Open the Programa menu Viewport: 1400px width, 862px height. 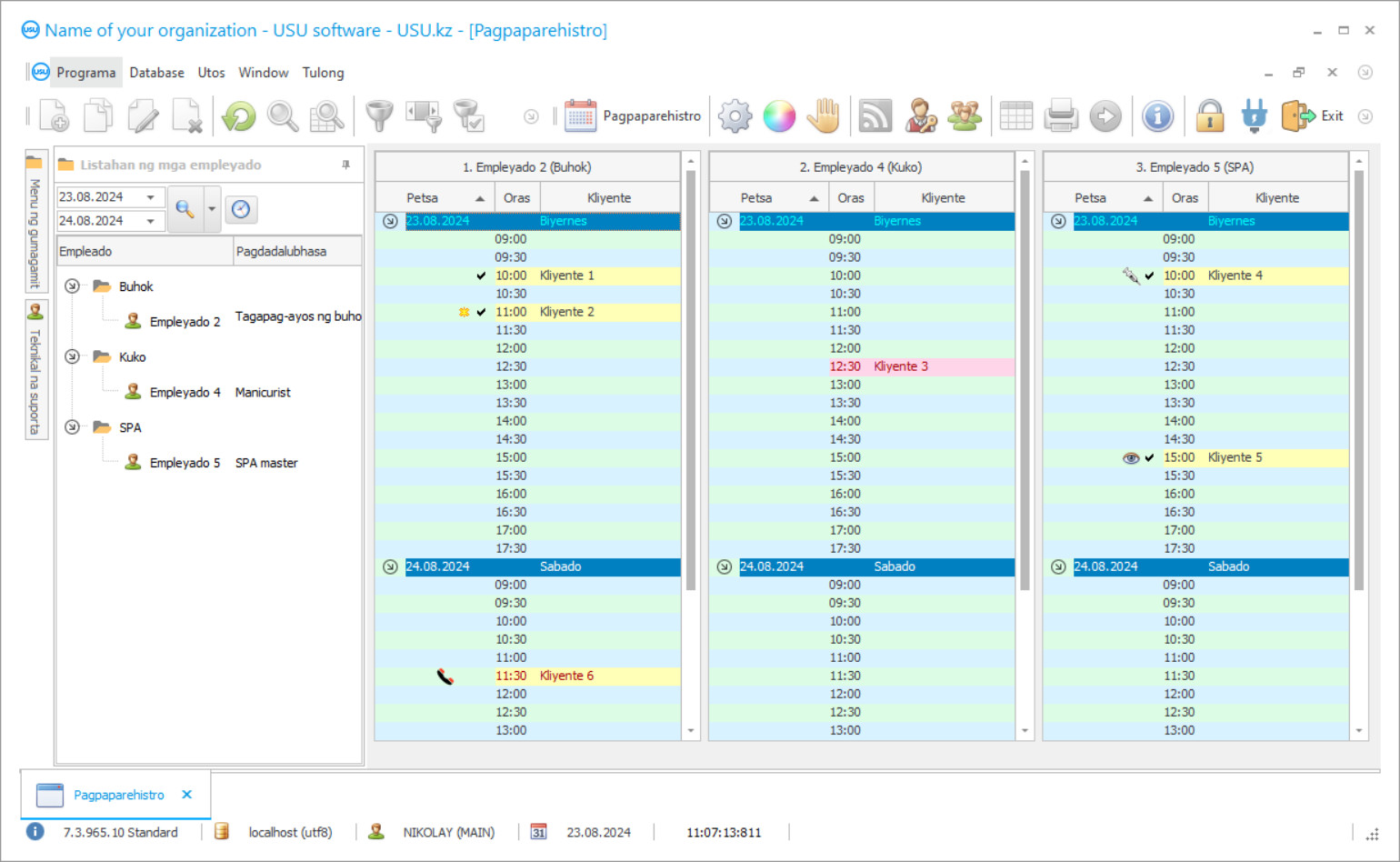coord(85,73)
